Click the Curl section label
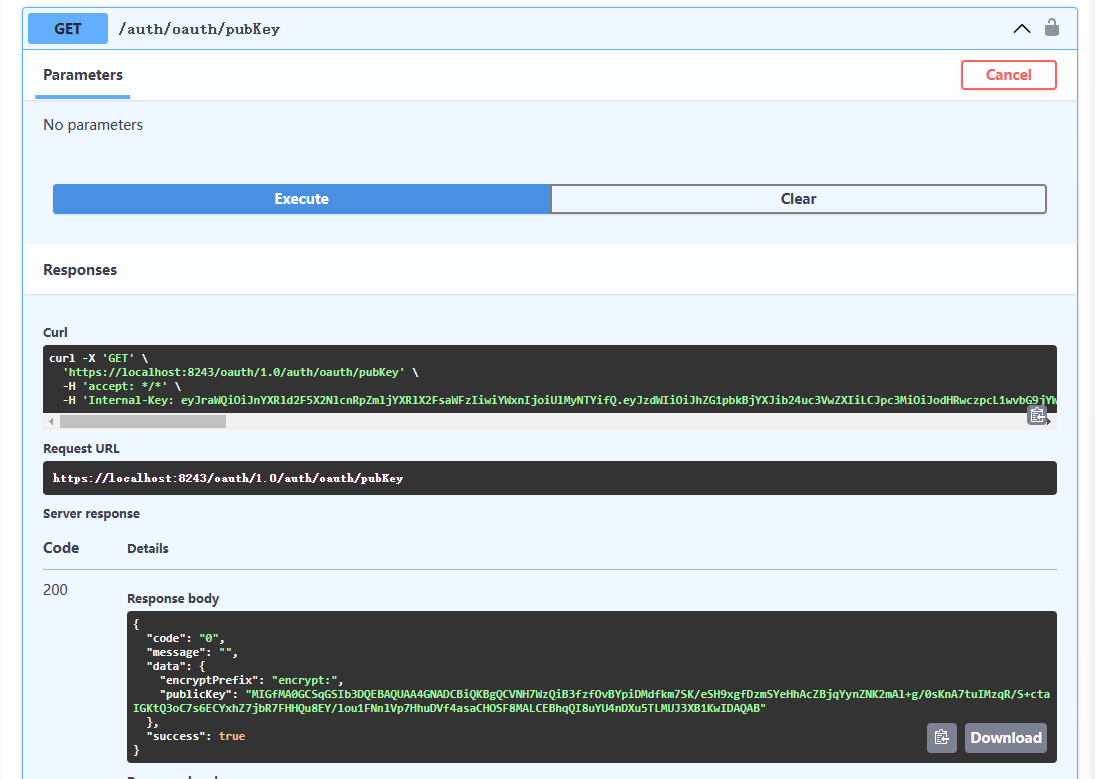 click(x=55, y=333)
